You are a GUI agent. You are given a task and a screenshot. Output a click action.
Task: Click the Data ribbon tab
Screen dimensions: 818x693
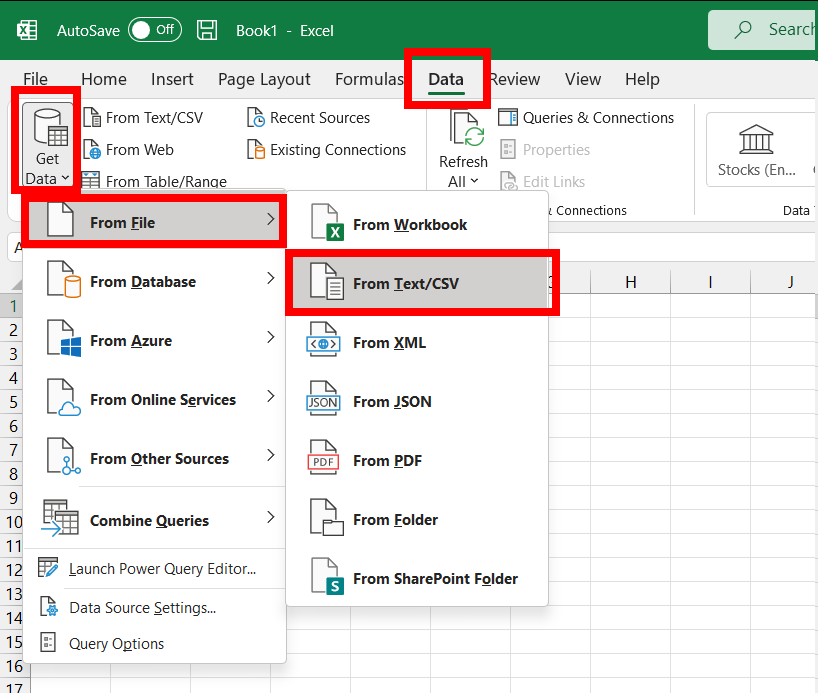point(446,79)
